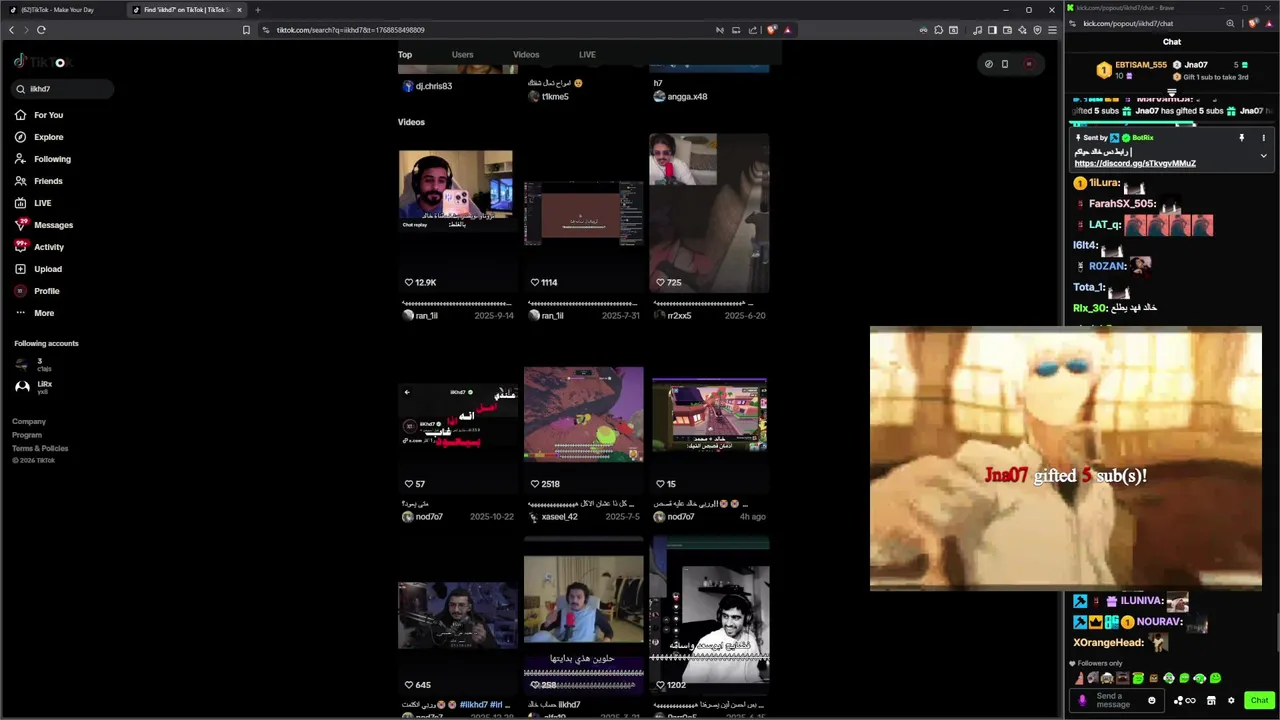Click the TikTok address bar URL
This screenshot has height=720, width=1280.
(x=350, y=30)
